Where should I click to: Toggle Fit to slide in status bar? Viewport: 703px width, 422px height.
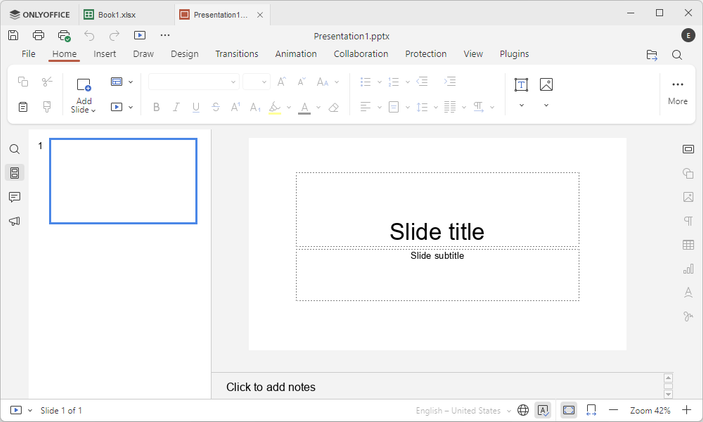coord(569,410)
